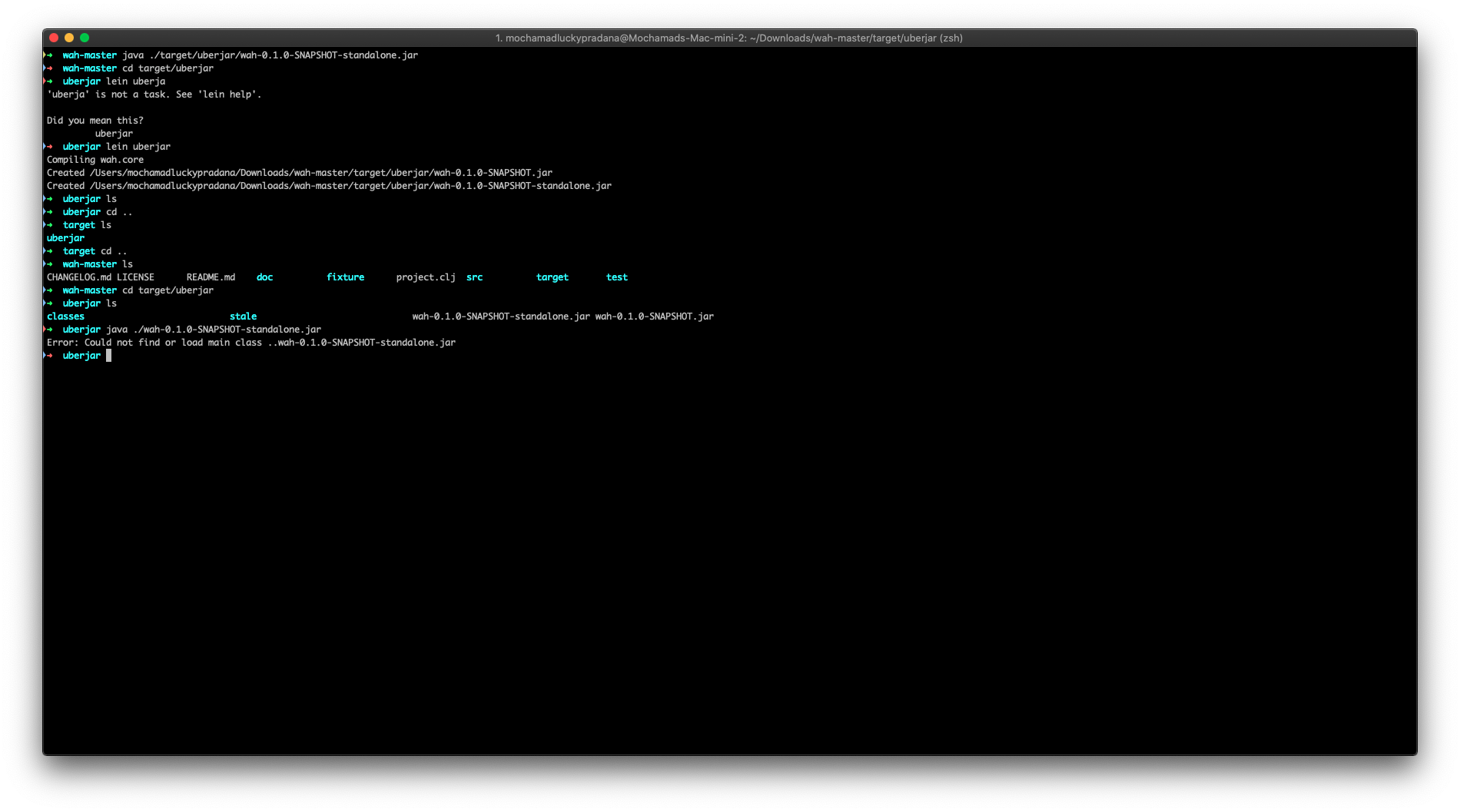This screenshot has width=1460, height=812.
Task: Select the wah-0.1.0-SNAPSHOT.jar filename
Action: point(654,316)
